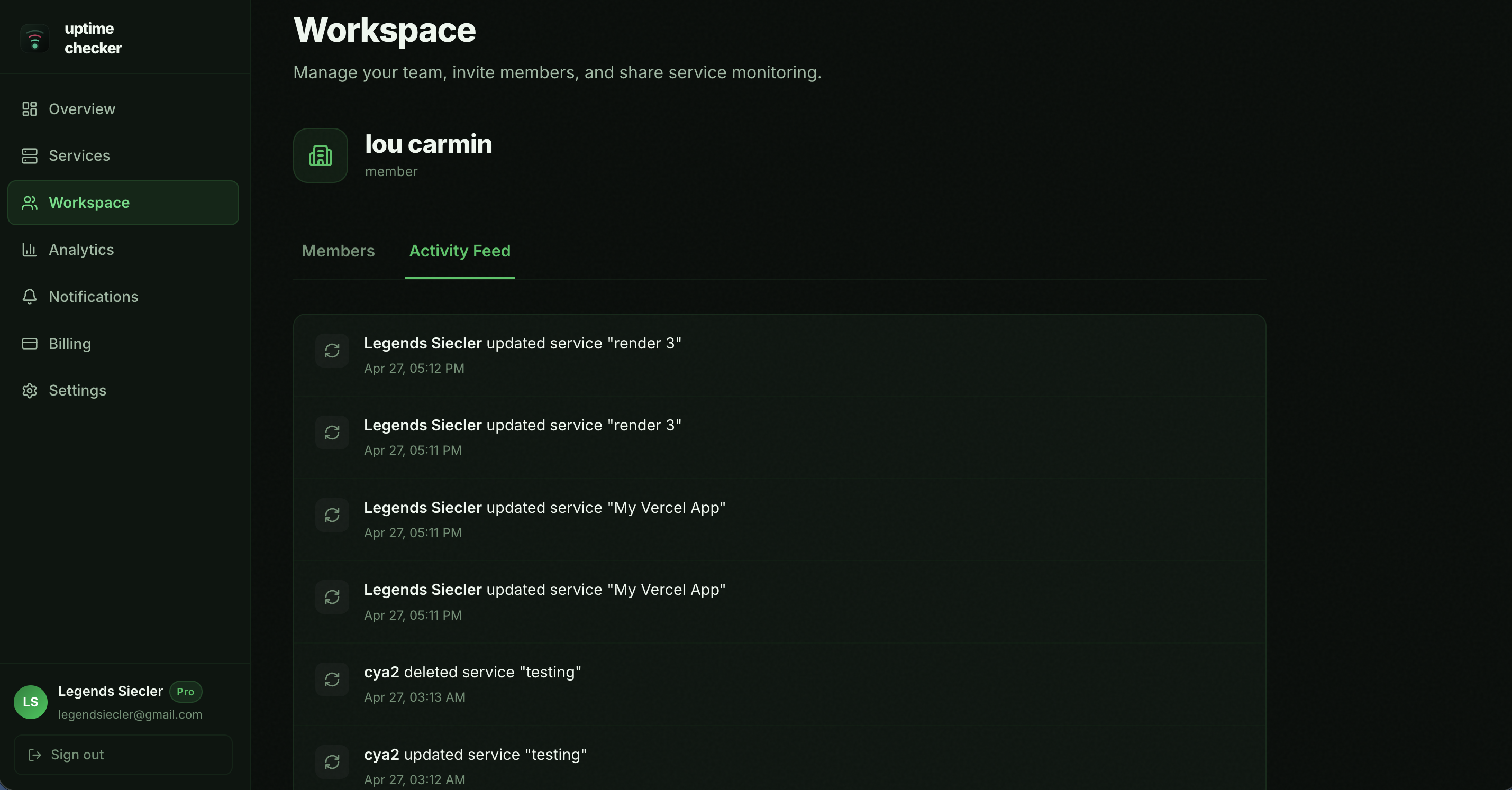Click cya2 updated service "testing" text
Viewport: 1512px width, 790px height.
pyautogui.click(x=476, y=755)
